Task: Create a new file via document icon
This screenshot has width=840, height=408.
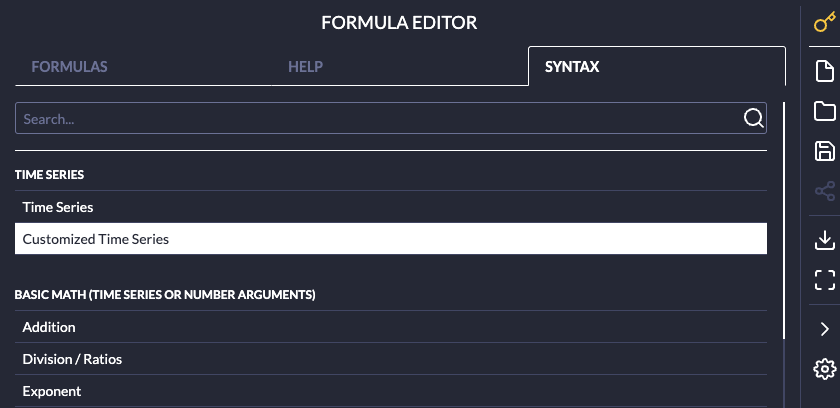Action: 824,71
